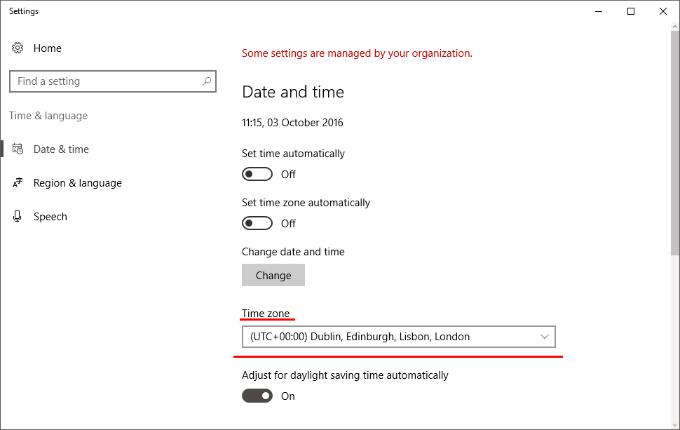Image resolution: width=680 pixels, height=430 pixels.
Task: Open the Time zone dropdown
Action: click(x=398, y=337)
